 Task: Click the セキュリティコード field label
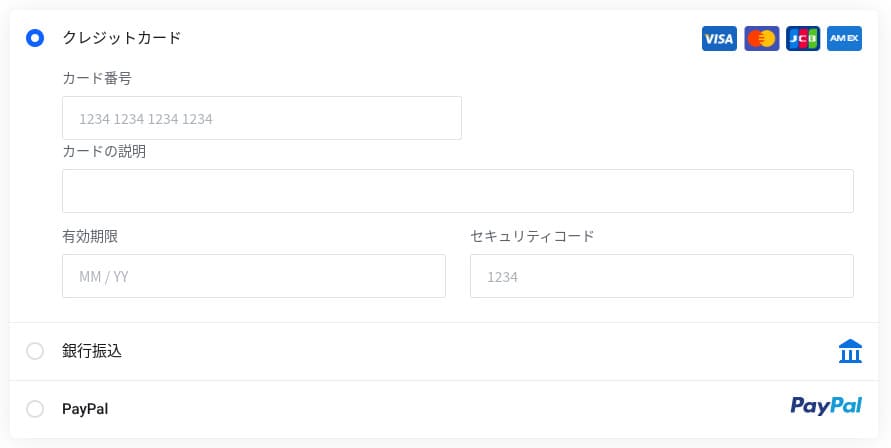(x=532, y=237)
